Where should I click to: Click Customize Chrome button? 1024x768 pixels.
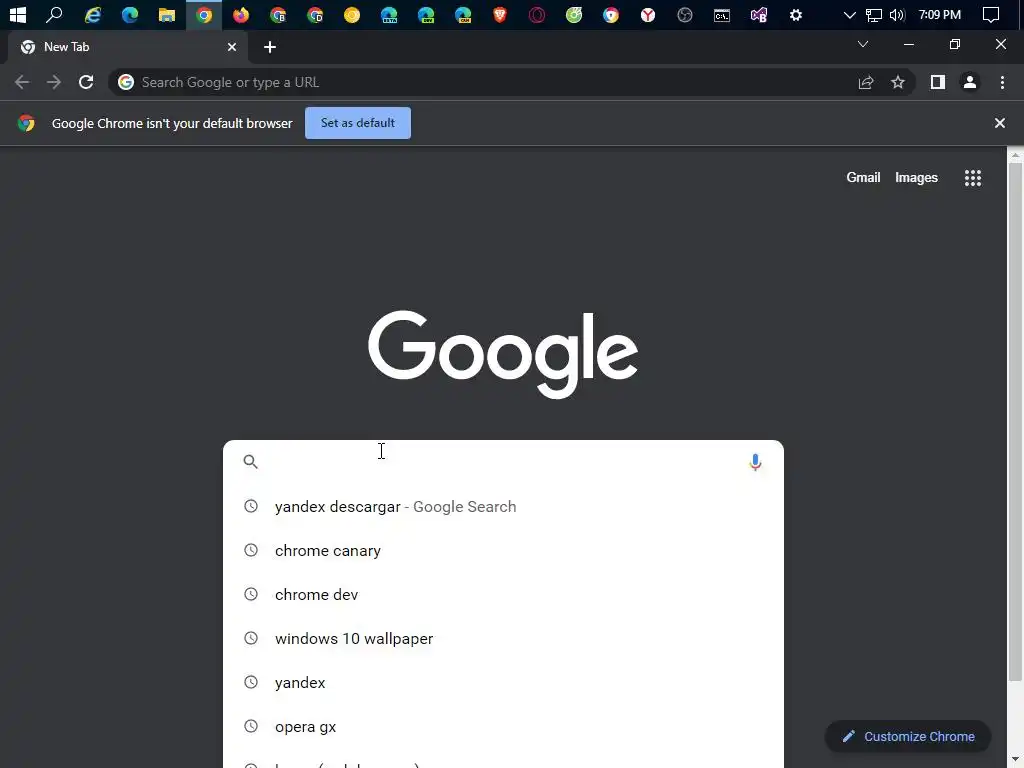point(908,737)
